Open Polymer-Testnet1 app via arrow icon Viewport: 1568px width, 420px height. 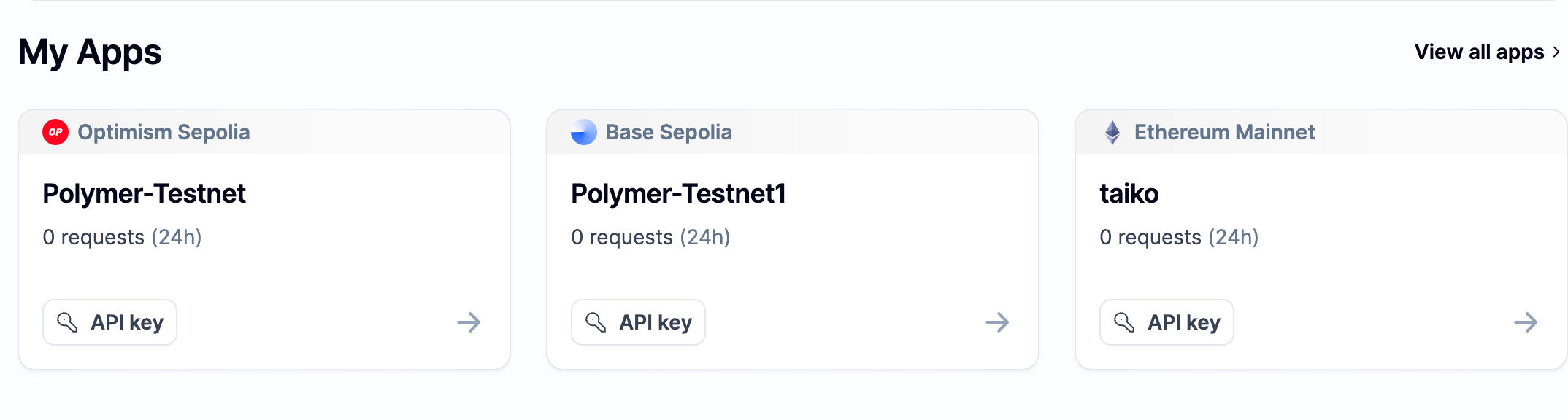click(x=997, y=322)
